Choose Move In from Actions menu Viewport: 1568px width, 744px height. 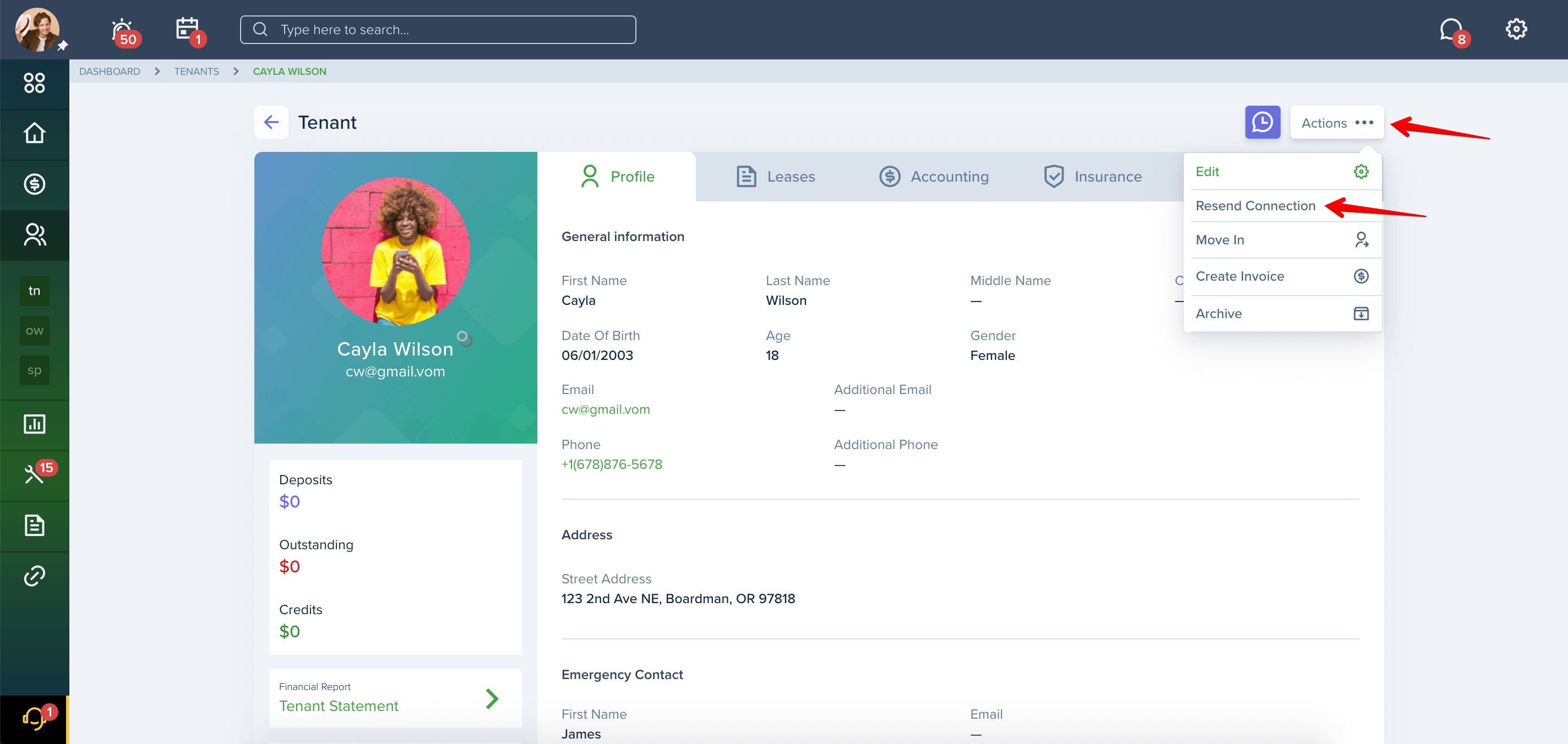(x=1282, y=240)
